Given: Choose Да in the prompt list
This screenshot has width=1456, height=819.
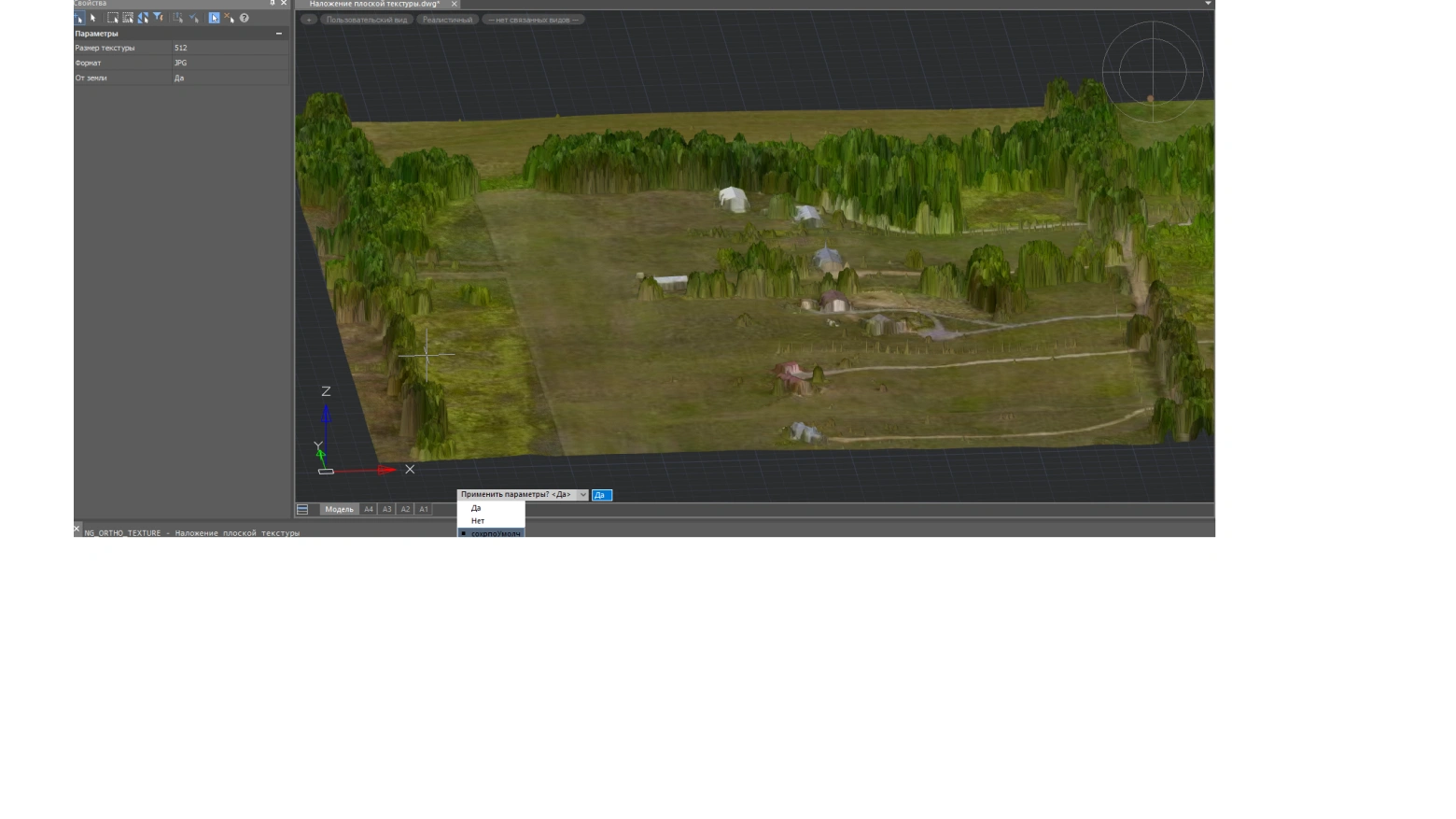Looking at the screenshot, I should tap(476, 508).
